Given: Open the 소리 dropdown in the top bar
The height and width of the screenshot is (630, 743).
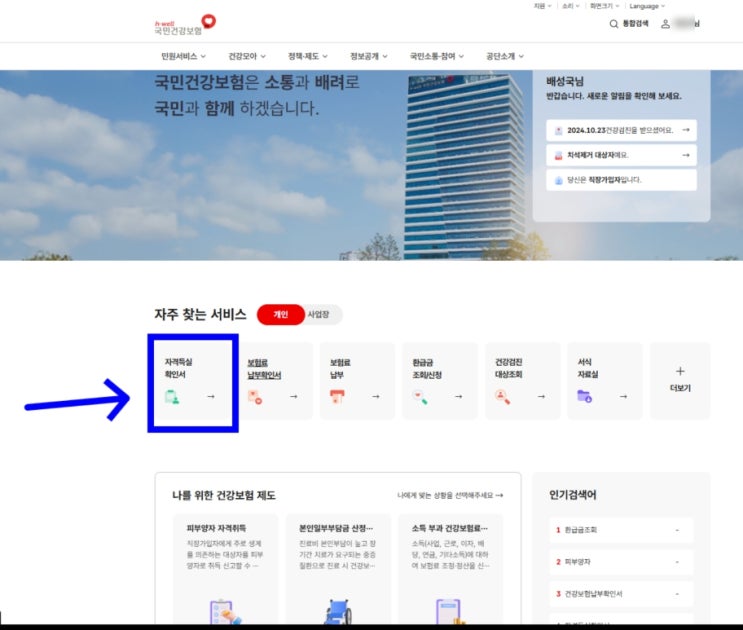Looking at the screenshot, I should click(x=571, y=6).
